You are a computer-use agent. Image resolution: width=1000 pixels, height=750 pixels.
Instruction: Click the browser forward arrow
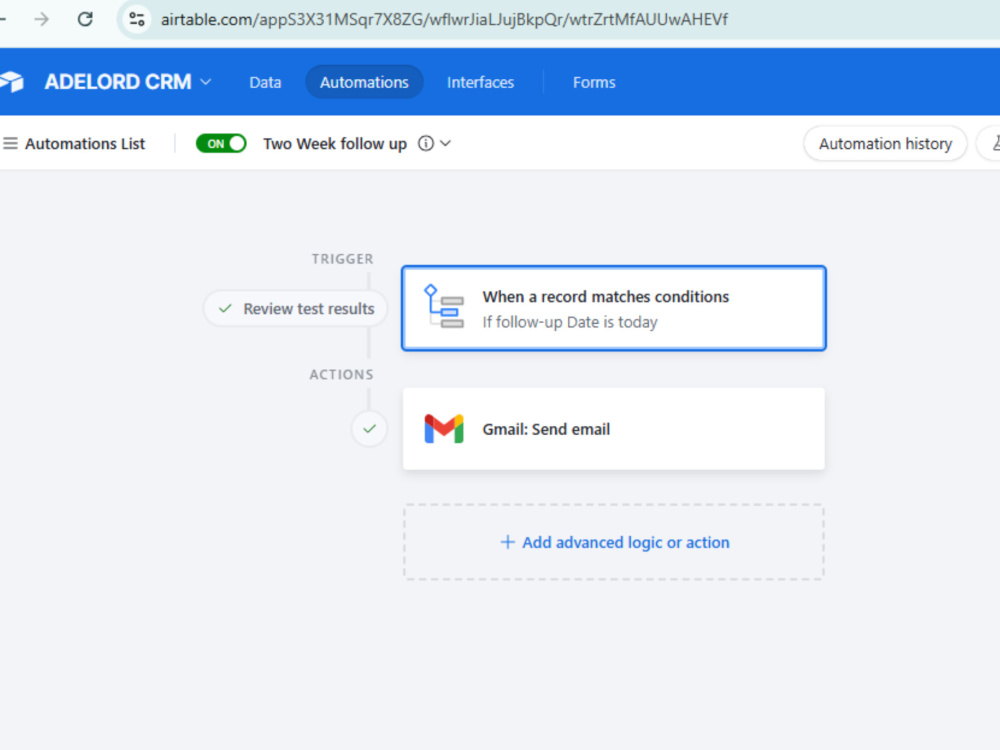(41, 20)
